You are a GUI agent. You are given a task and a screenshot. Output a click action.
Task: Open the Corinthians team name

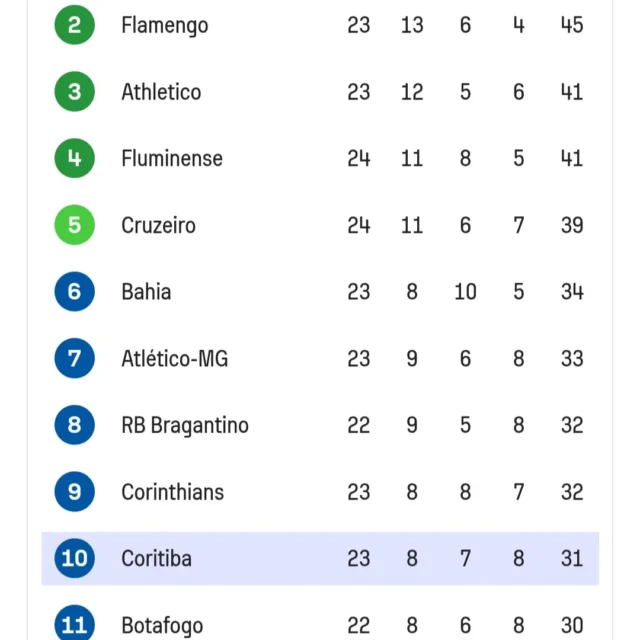(173, 492)
